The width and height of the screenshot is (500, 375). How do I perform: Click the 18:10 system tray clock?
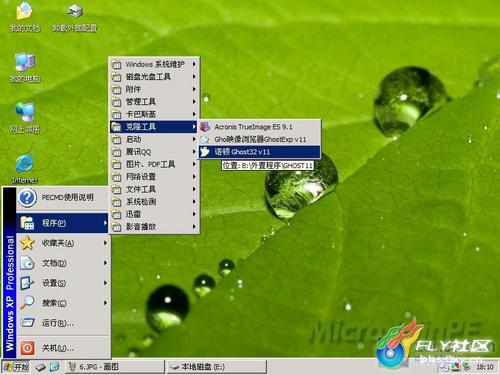485,367
